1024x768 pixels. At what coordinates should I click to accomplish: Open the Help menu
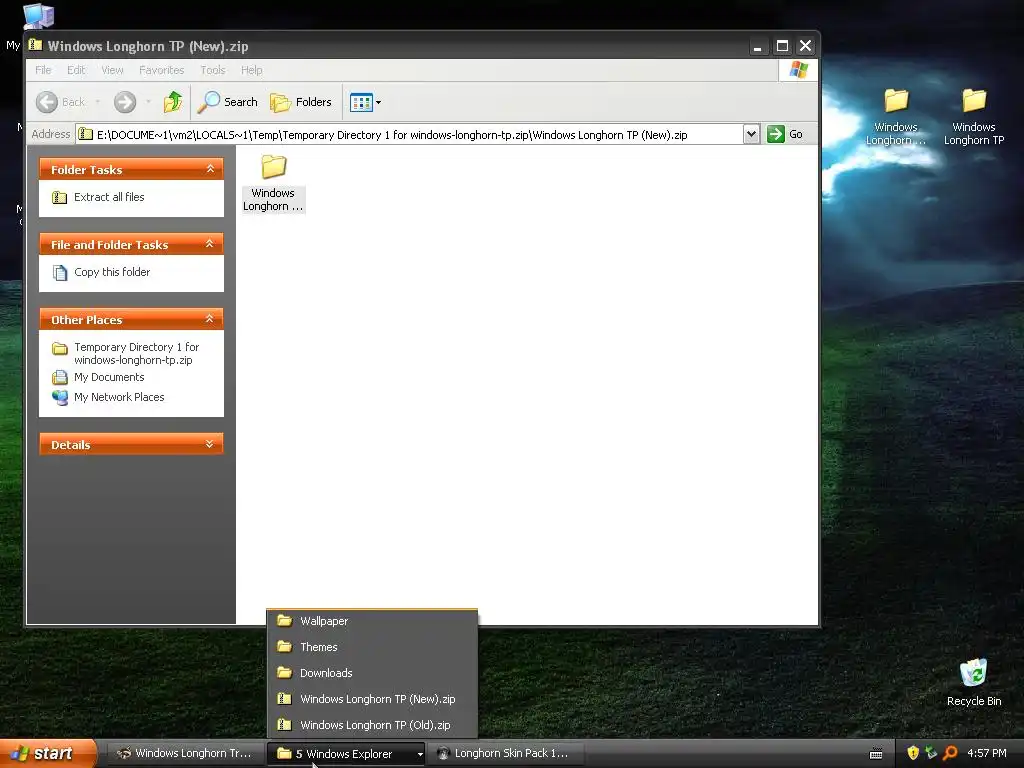pos(251,70)
